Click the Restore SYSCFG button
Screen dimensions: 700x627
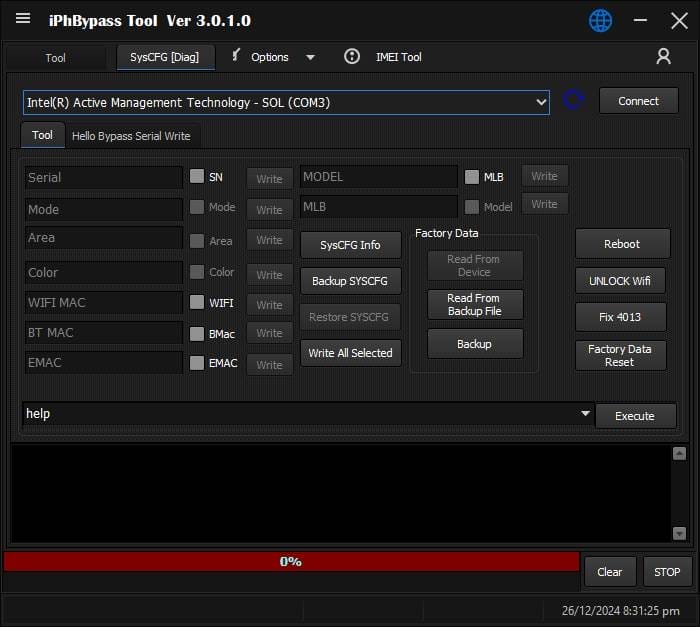[x=350, y=317]
